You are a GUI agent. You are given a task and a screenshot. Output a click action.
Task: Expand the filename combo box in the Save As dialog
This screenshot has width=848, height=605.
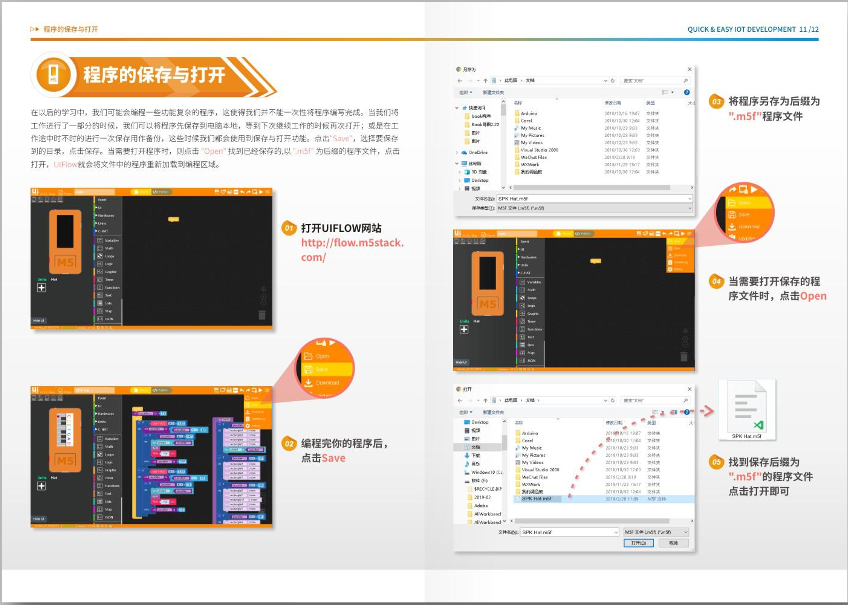(x=688, y=199)
